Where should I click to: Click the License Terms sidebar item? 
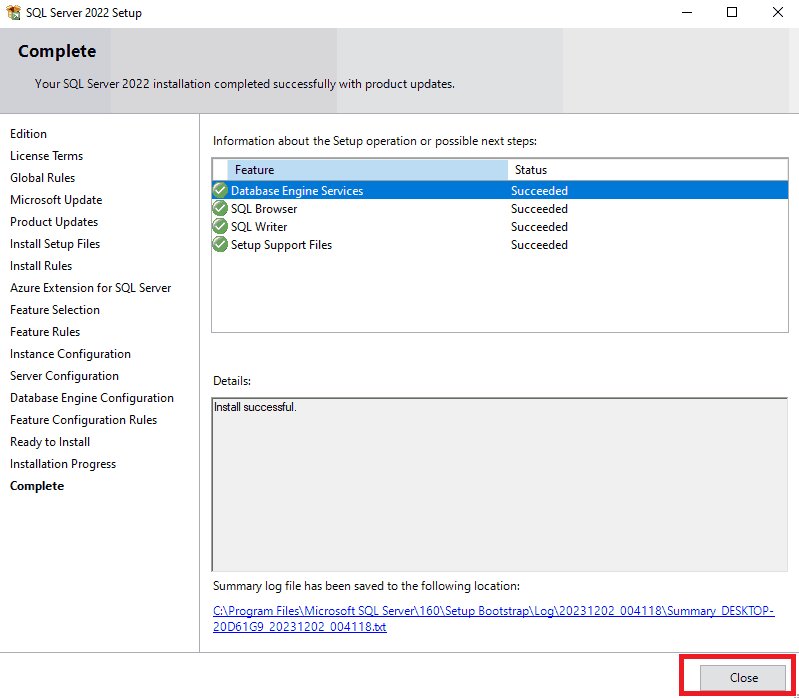click(x=46, y=156)
